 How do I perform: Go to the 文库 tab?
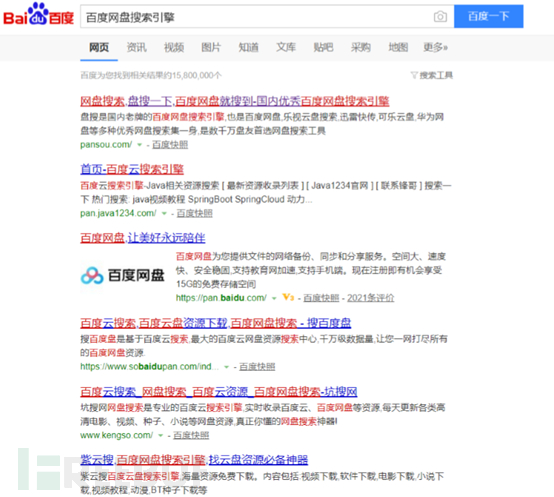coord(286,47)
